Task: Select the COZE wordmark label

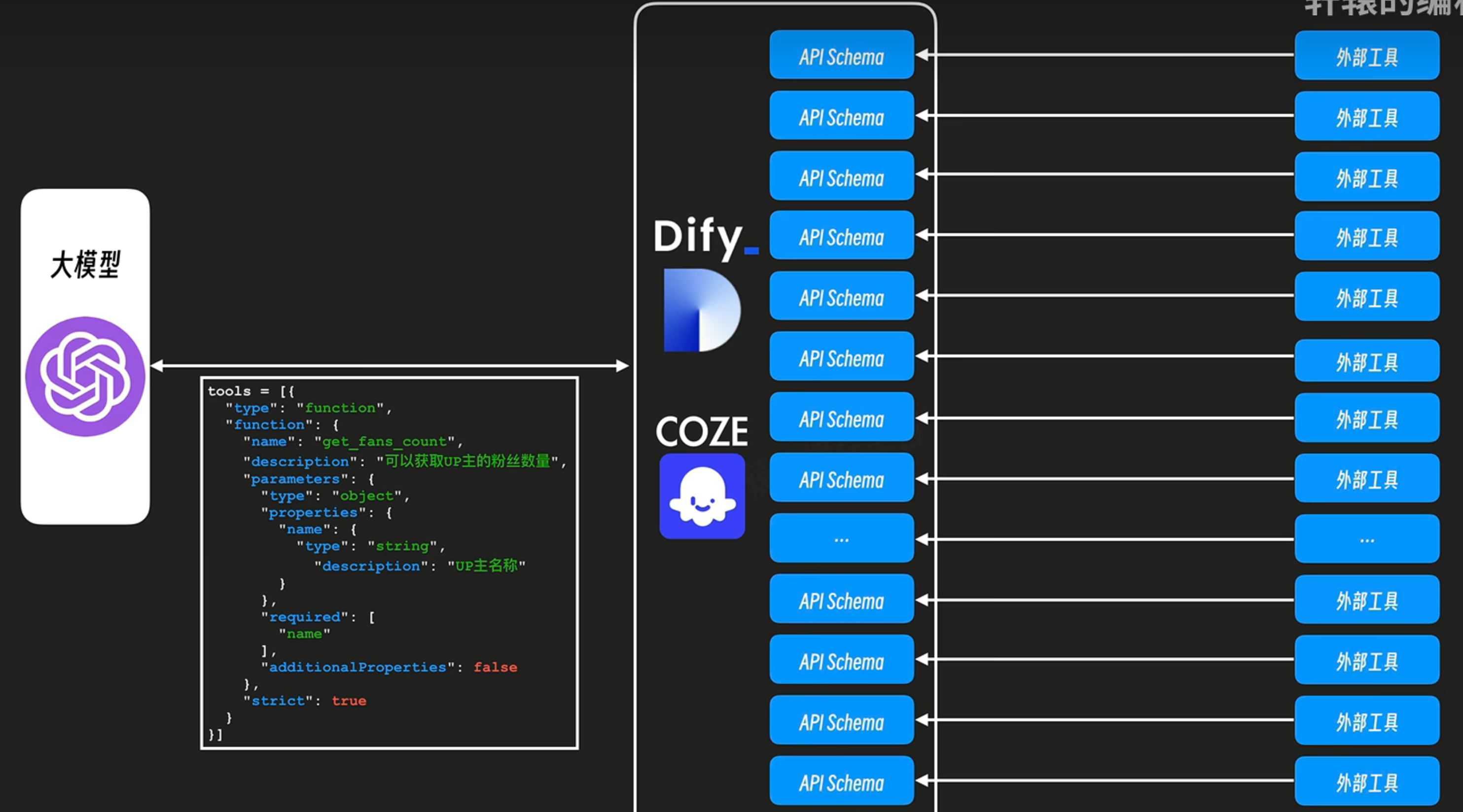Action: (702, 431)
